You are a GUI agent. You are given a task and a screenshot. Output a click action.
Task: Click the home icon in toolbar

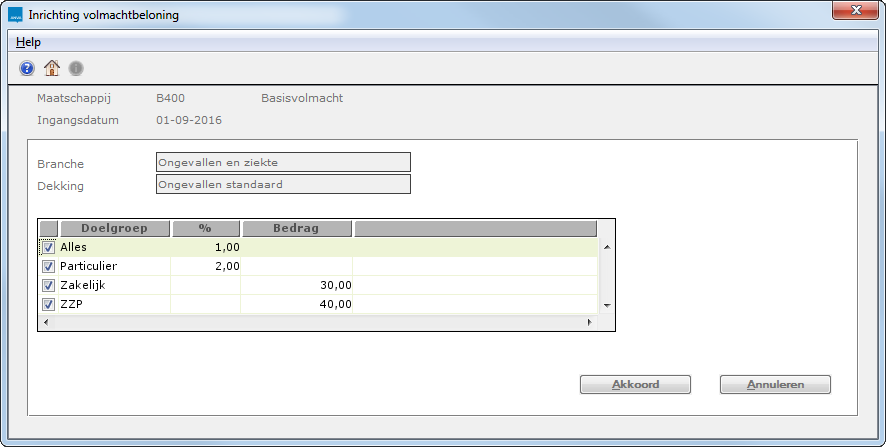[x=52, y=68]
